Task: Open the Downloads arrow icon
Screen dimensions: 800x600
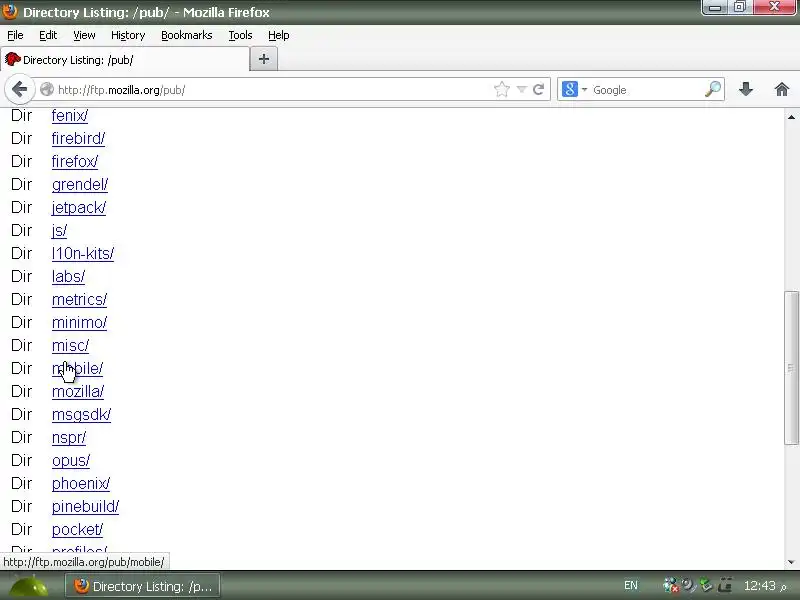Action: click(x=746, y=89)
